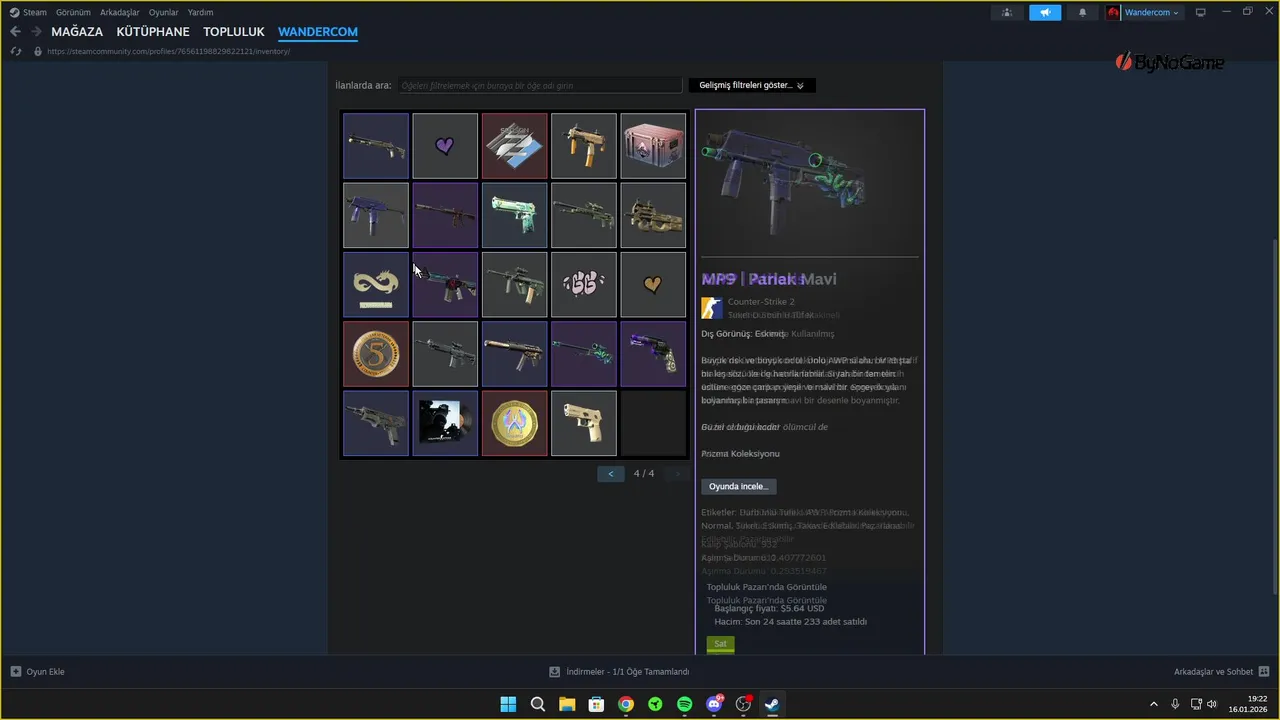Select the tan heart graffiti
Screen dimensions: 1280x720
pos(653,285)
